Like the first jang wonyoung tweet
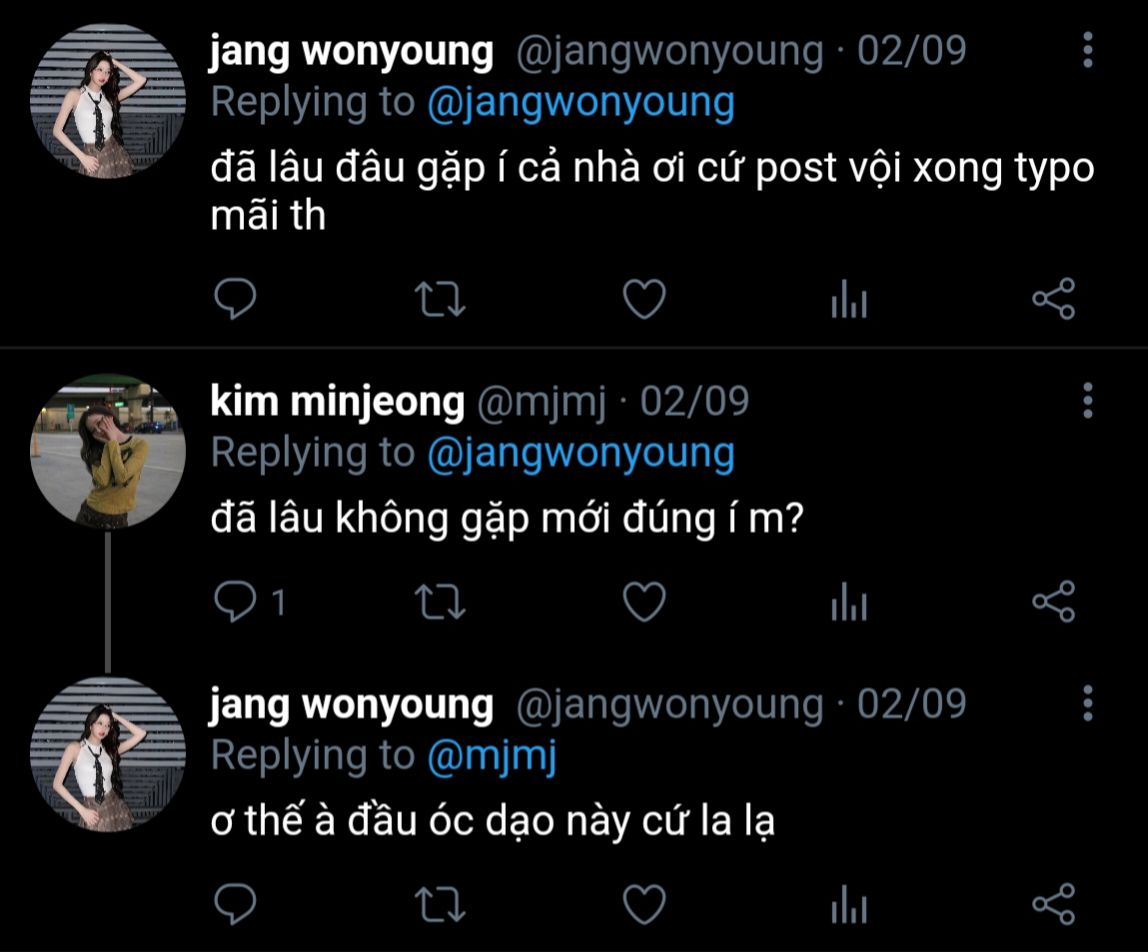 coord(644,299)
